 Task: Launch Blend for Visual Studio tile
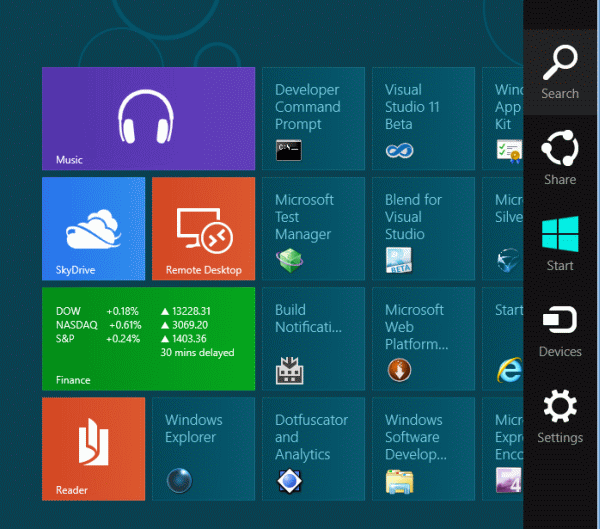coord(424,229)
